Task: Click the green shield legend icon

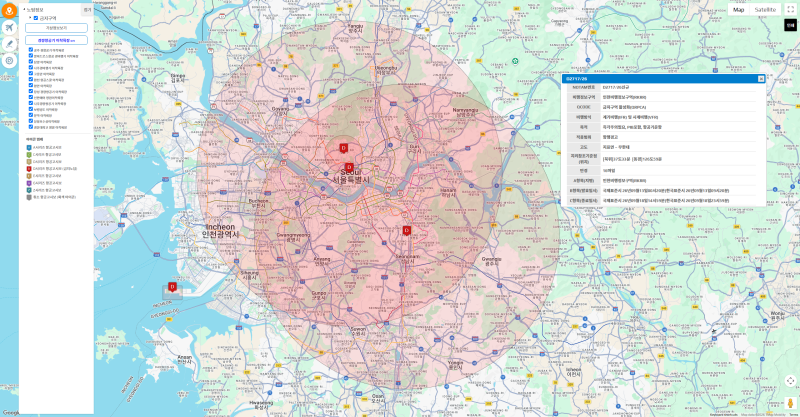Action: click(x=29, y=155)
